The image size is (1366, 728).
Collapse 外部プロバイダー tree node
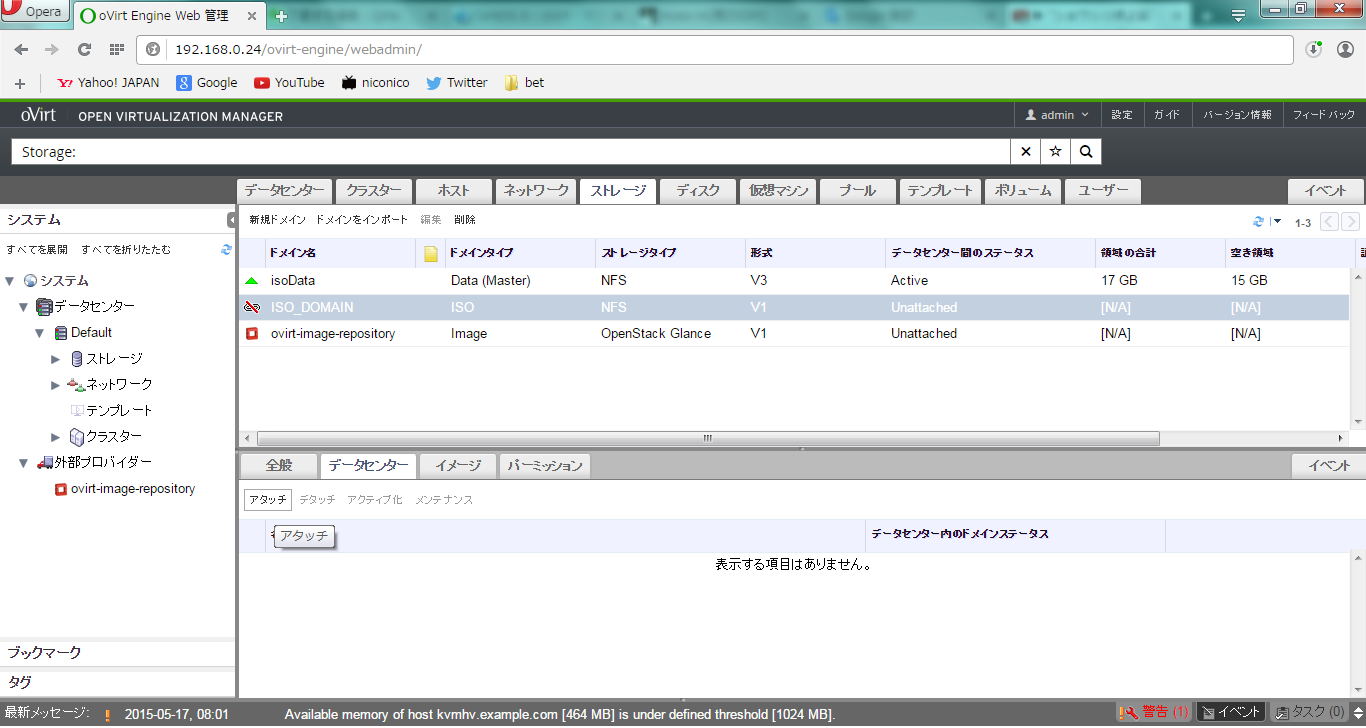(x=24, y=463)
